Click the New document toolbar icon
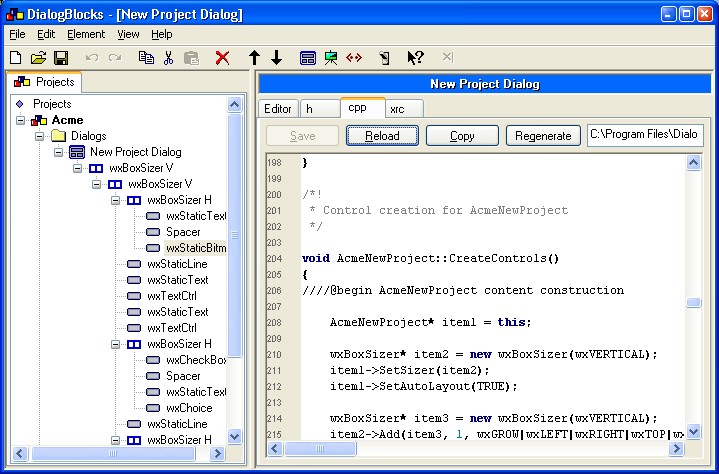The image size is (719, 474). click(16, 58)
